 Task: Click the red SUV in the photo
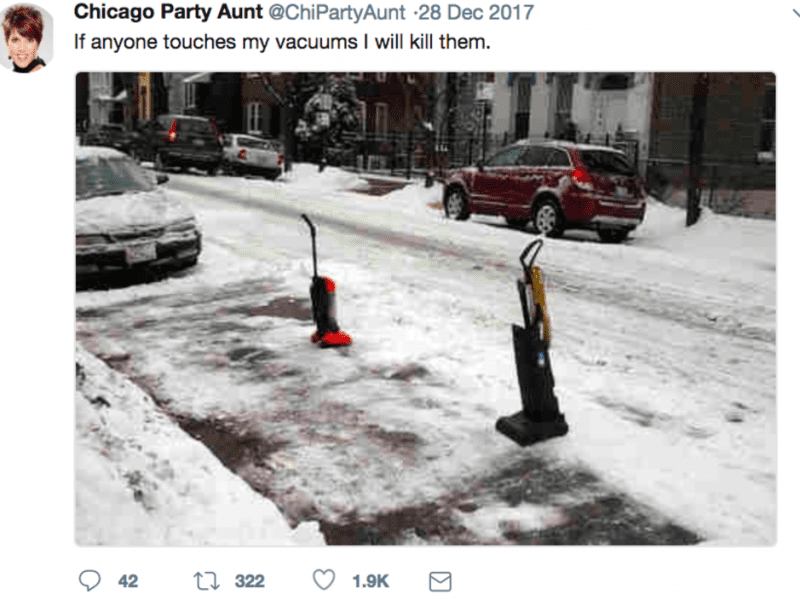[x=544, y=189]
